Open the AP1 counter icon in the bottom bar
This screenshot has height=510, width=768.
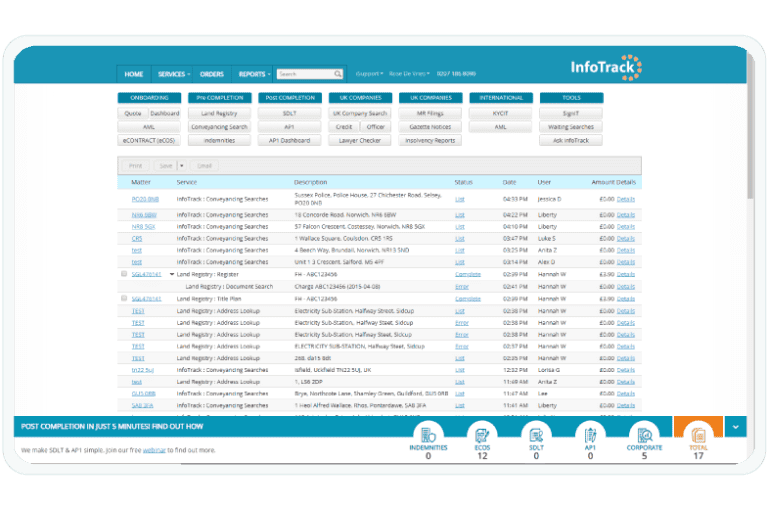(x=590, y=435)
